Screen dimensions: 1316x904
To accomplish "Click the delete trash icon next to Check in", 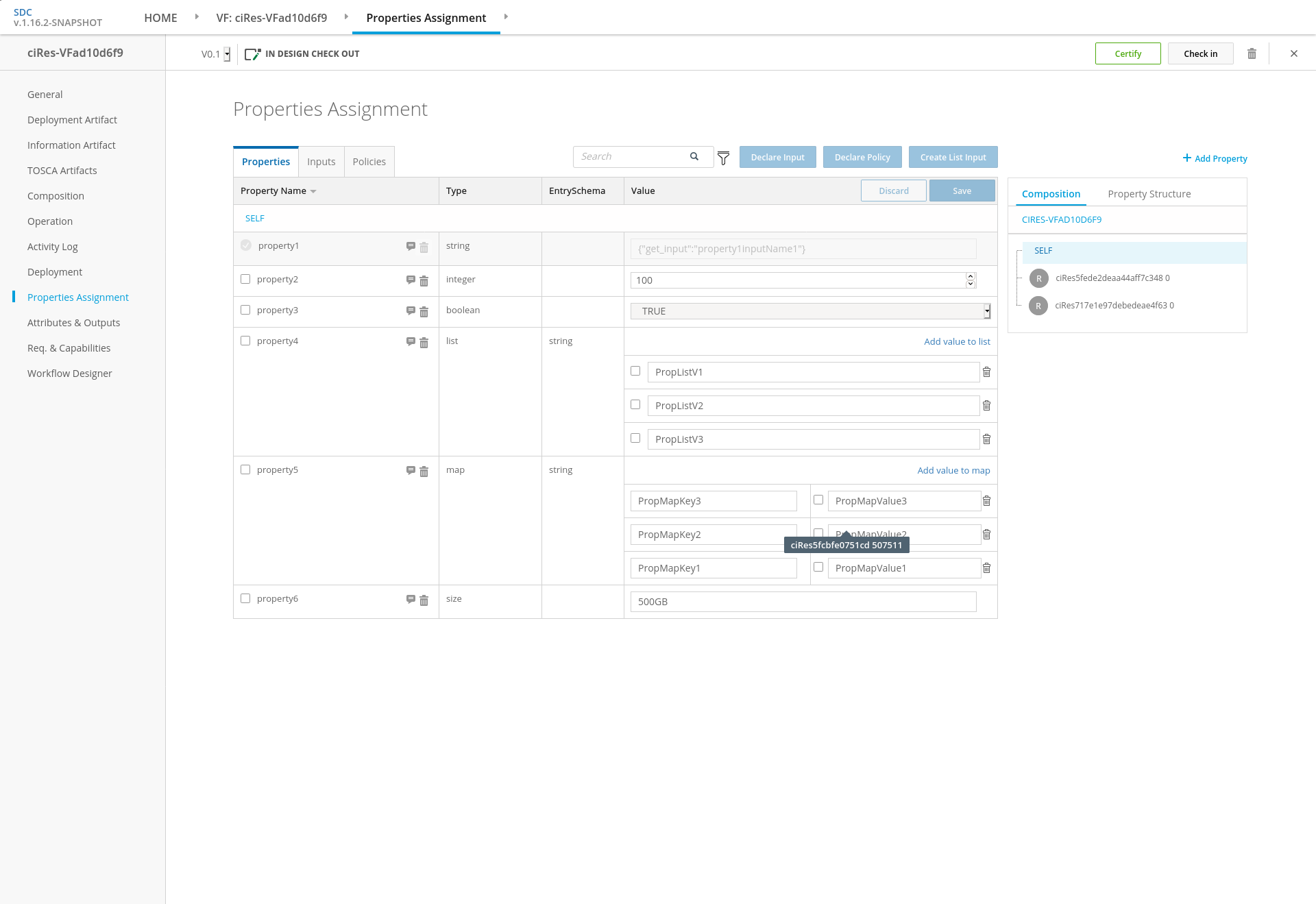I will (1252, 53).
